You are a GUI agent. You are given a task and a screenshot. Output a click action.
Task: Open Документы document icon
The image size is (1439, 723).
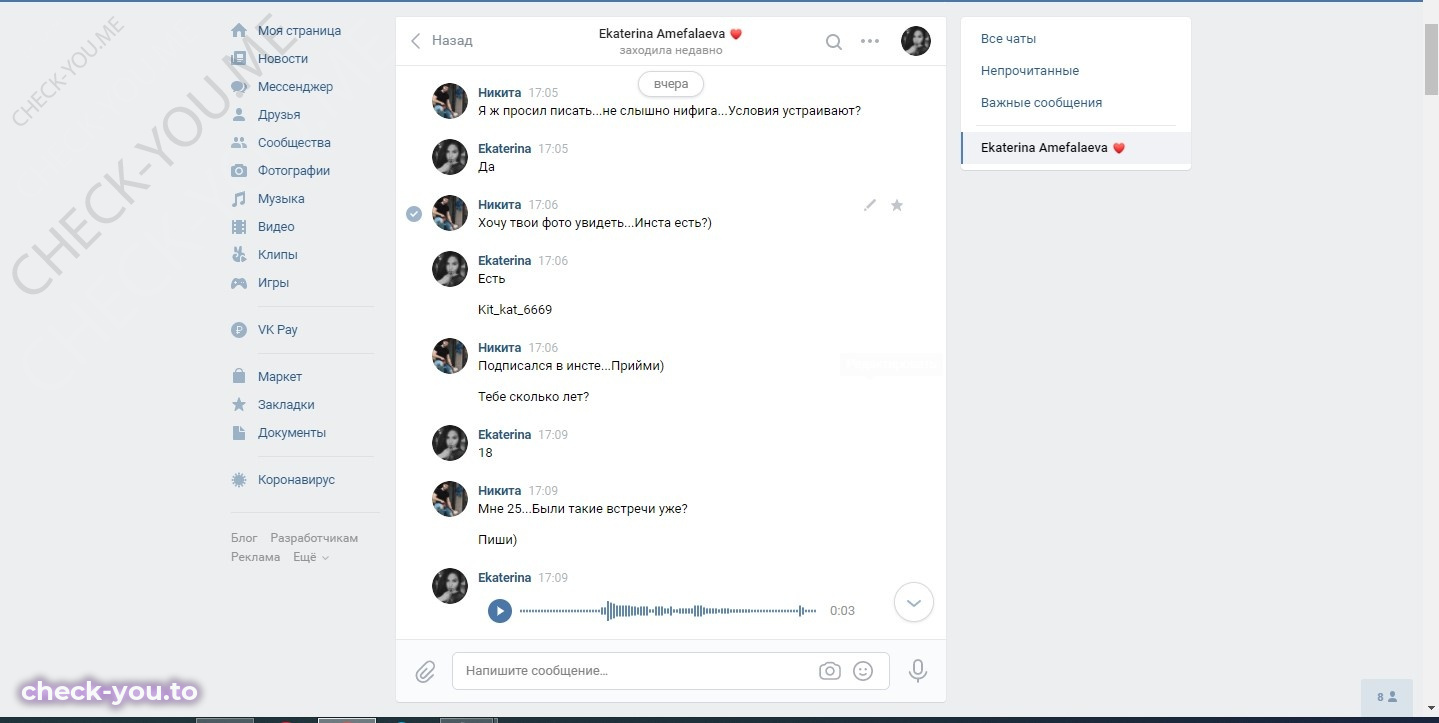coord(239,433)
